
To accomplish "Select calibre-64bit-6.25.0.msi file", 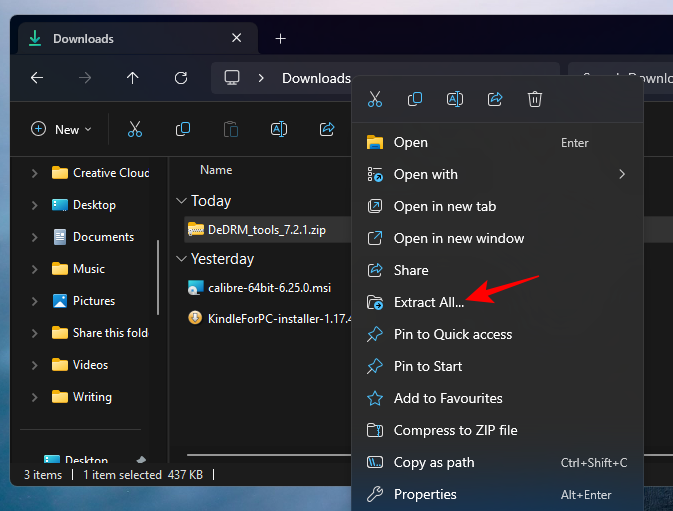I will coord(270,288).
